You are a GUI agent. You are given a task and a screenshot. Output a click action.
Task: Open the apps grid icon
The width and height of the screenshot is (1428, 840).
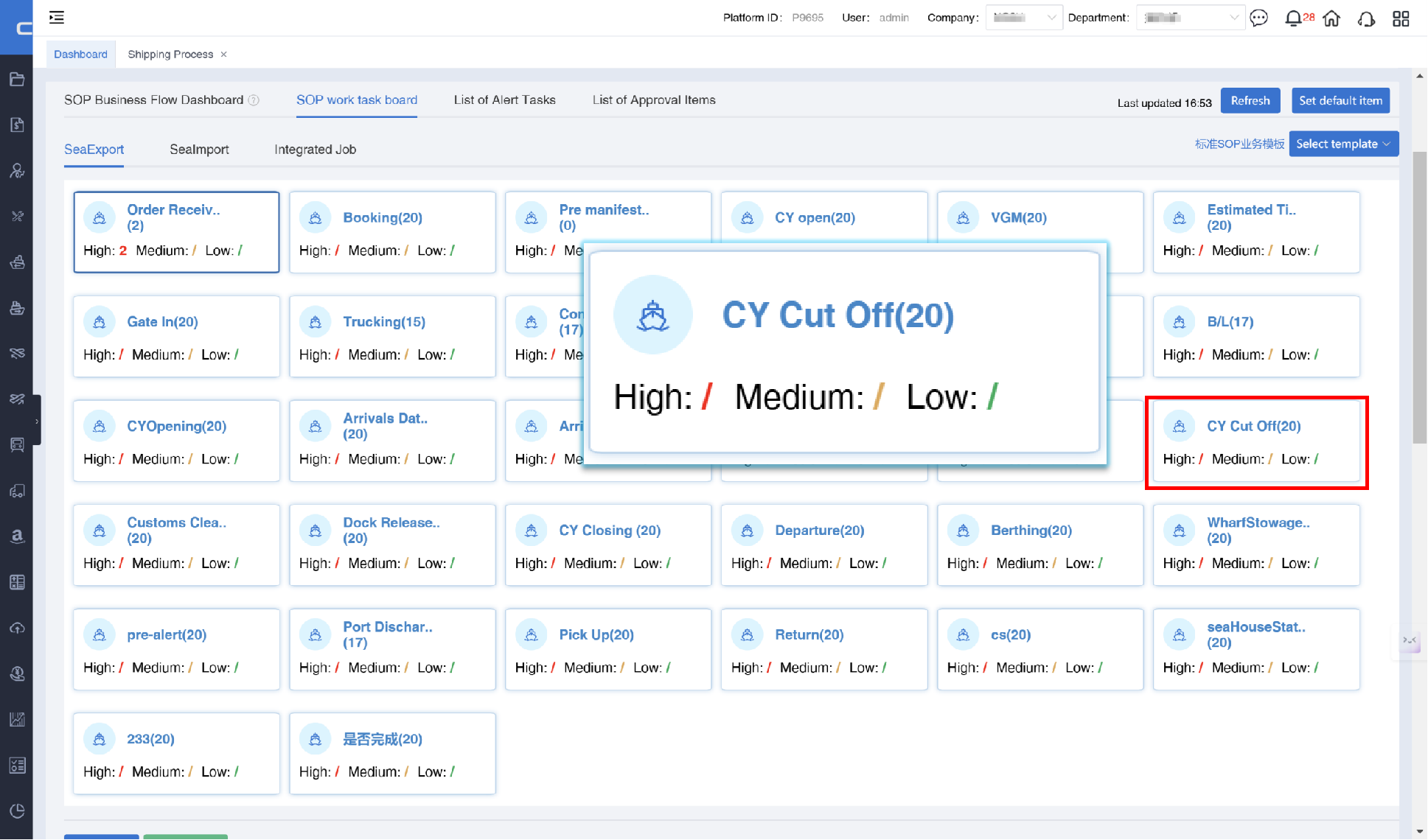1401,18
